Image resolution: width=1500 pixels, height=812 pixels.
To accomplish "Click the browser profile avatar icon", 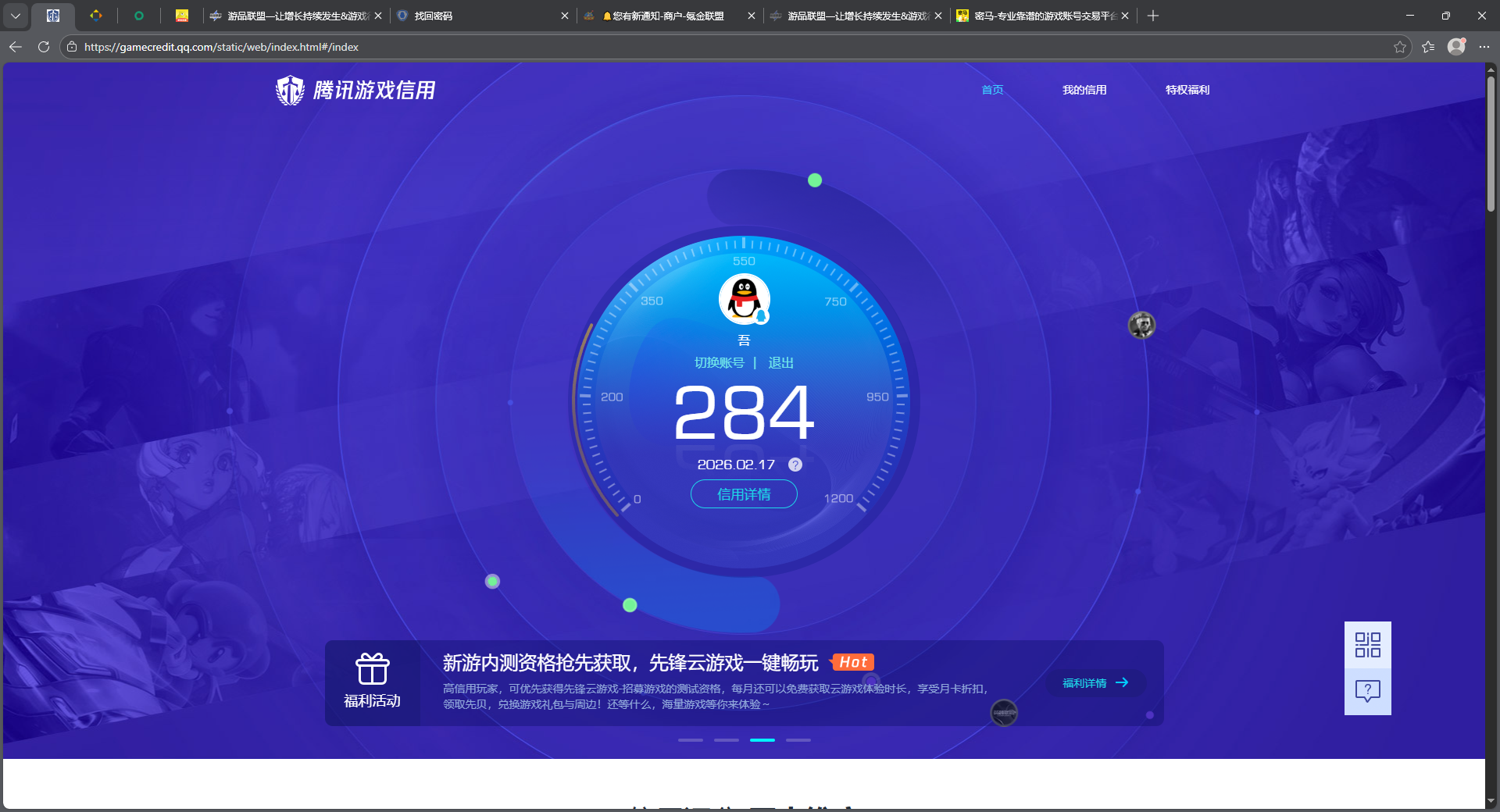I will [1456, 47].
